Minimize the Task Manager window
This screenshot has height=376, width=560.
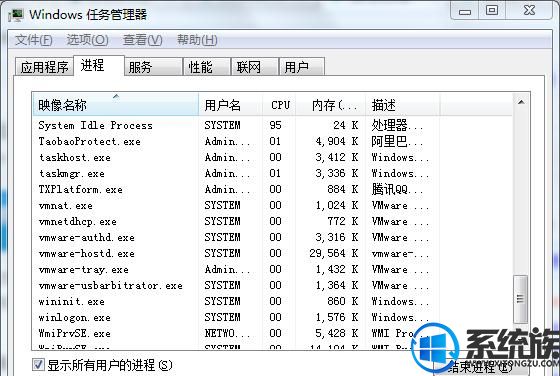tap(465, 11)
